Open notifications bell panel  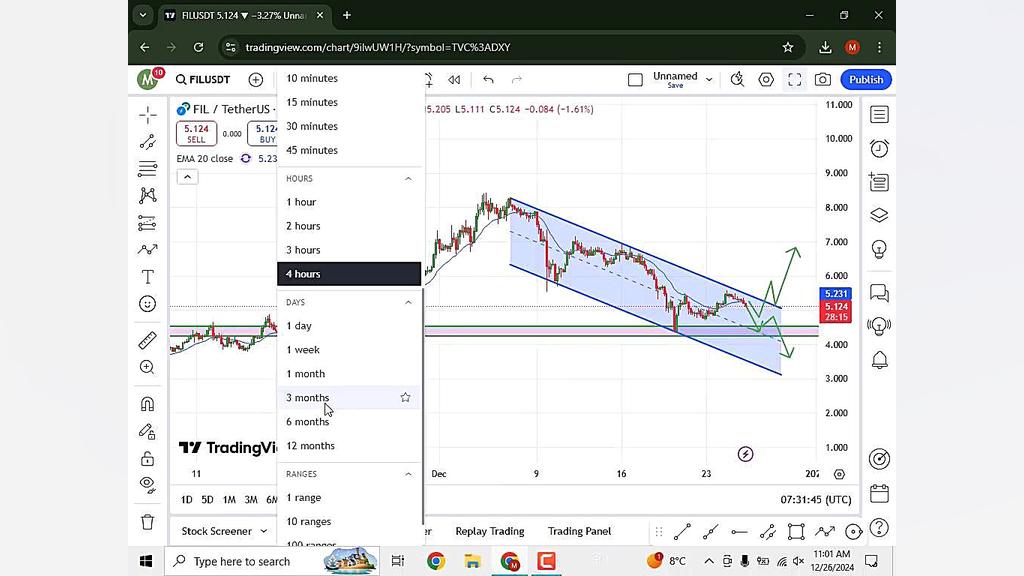click(x=879, y=360)
